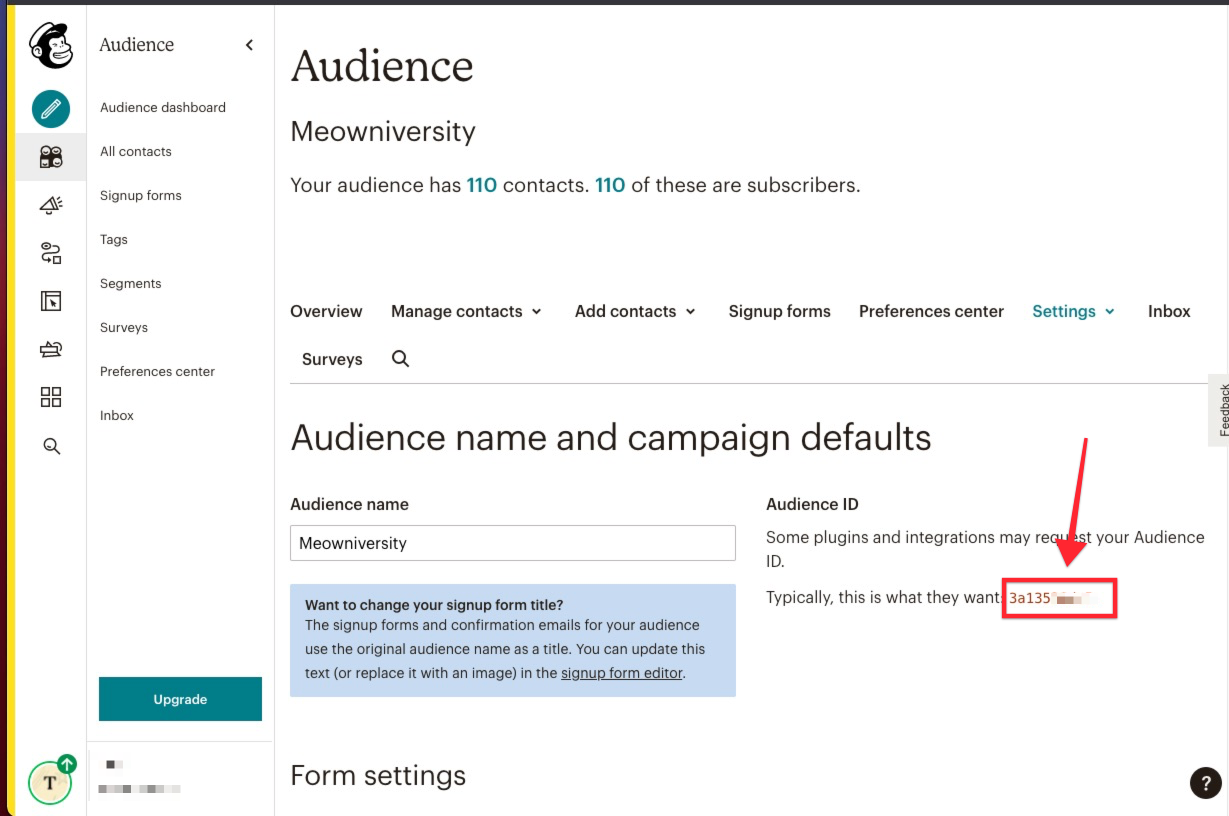
Task: Select Surveys in the sidebar
Action: 124,327
